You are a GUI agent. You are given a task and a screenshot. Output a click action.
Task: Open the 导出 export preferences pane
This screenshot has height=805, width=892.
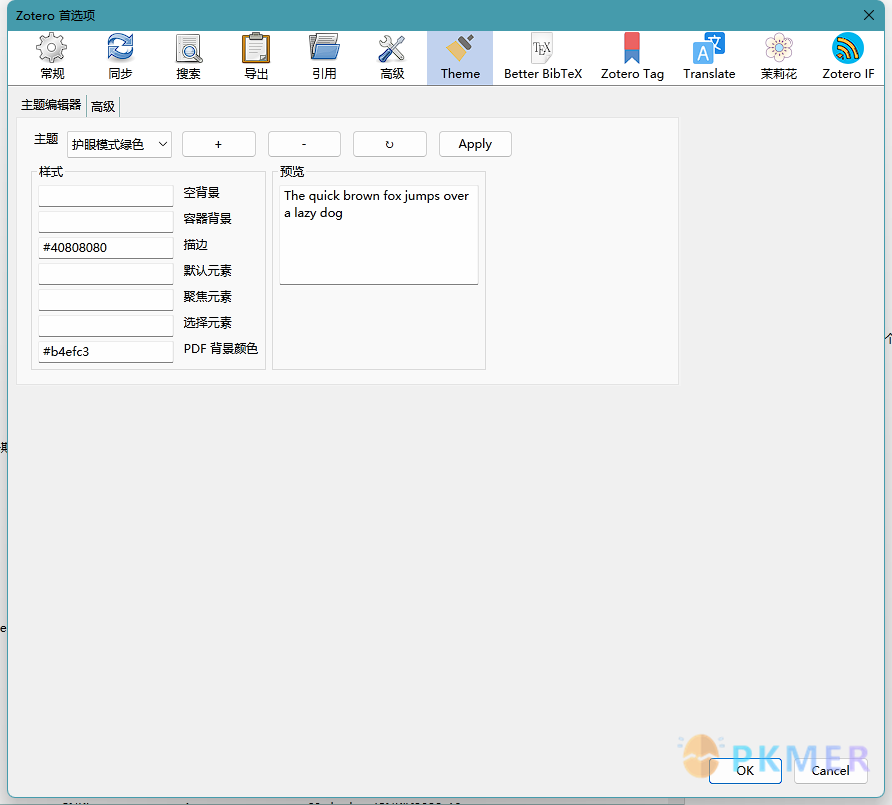click(x=256, y=57)
